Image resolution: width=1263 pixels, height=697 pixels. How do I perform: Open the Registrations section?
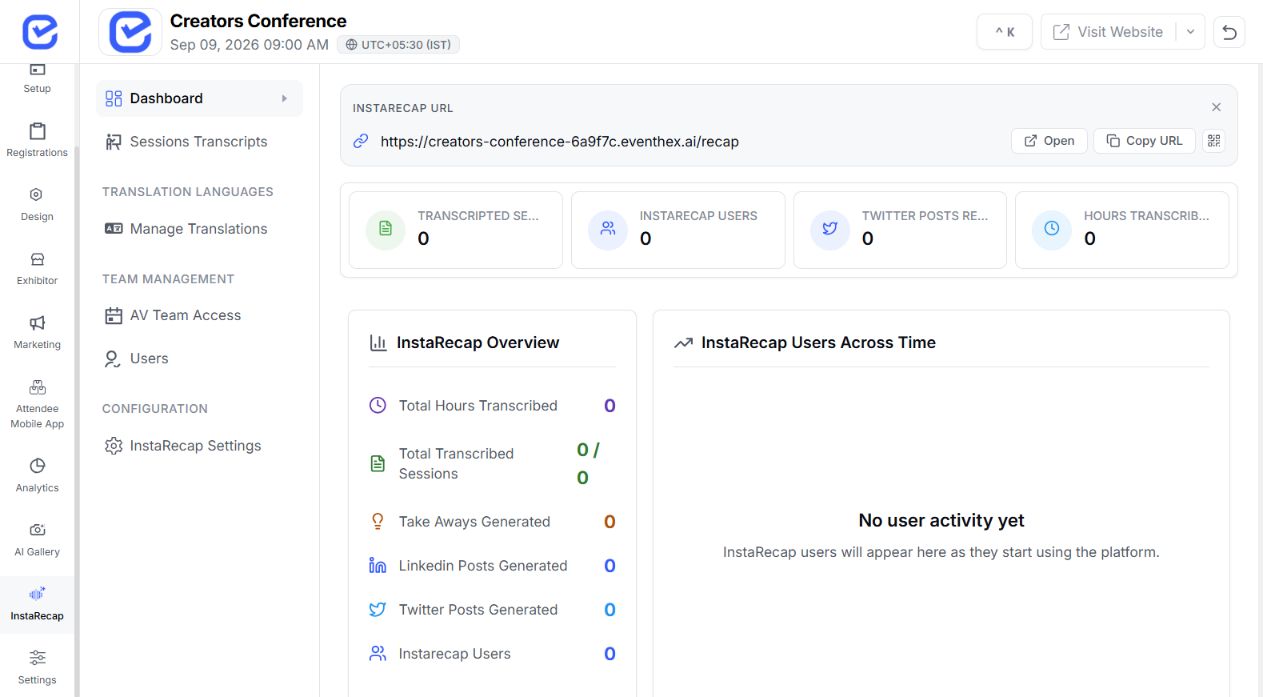[37, 141]
